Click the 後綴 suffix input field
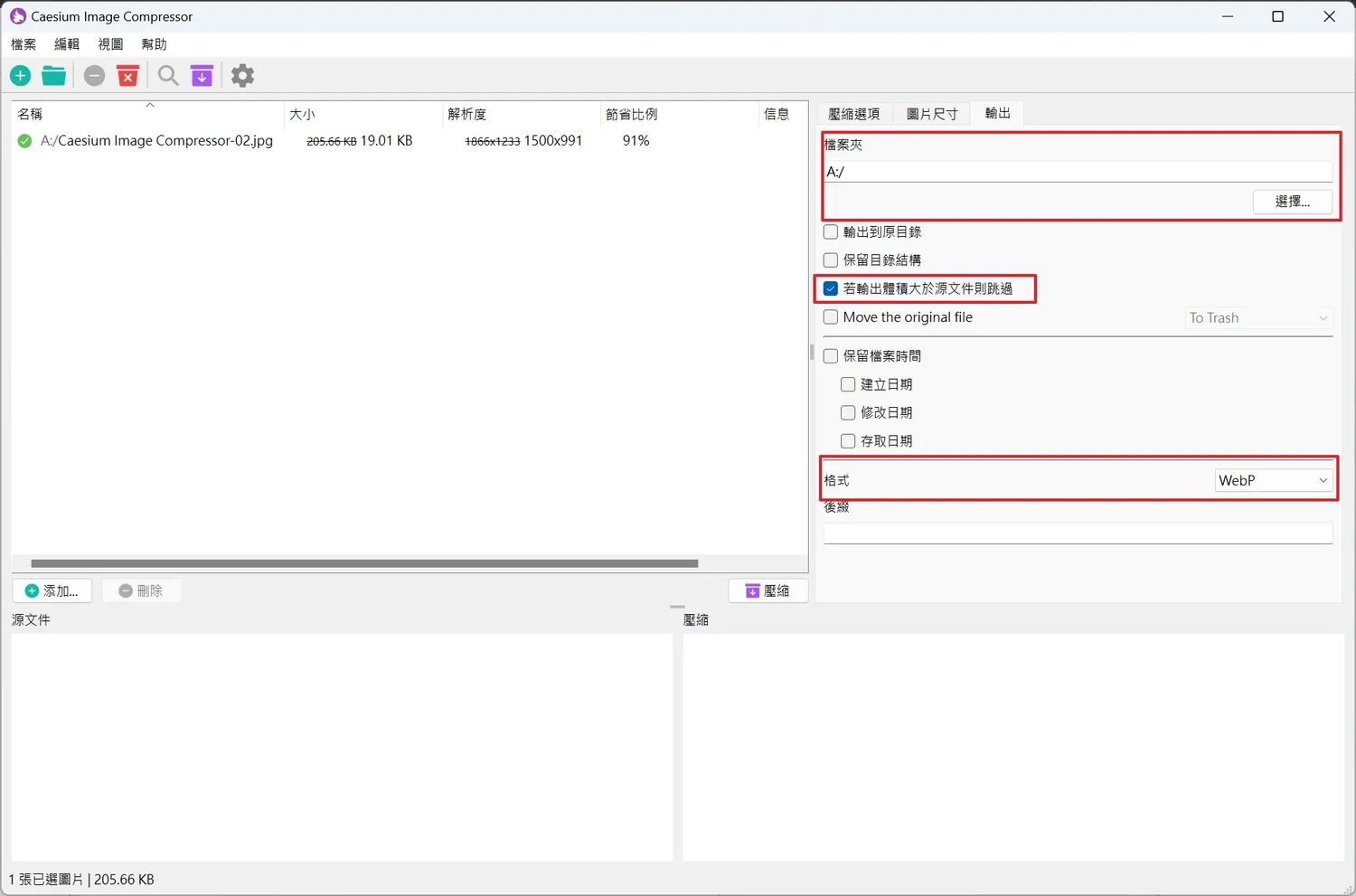The height and width of the screenshot is (896, 1356). [x=1078, y=533]
